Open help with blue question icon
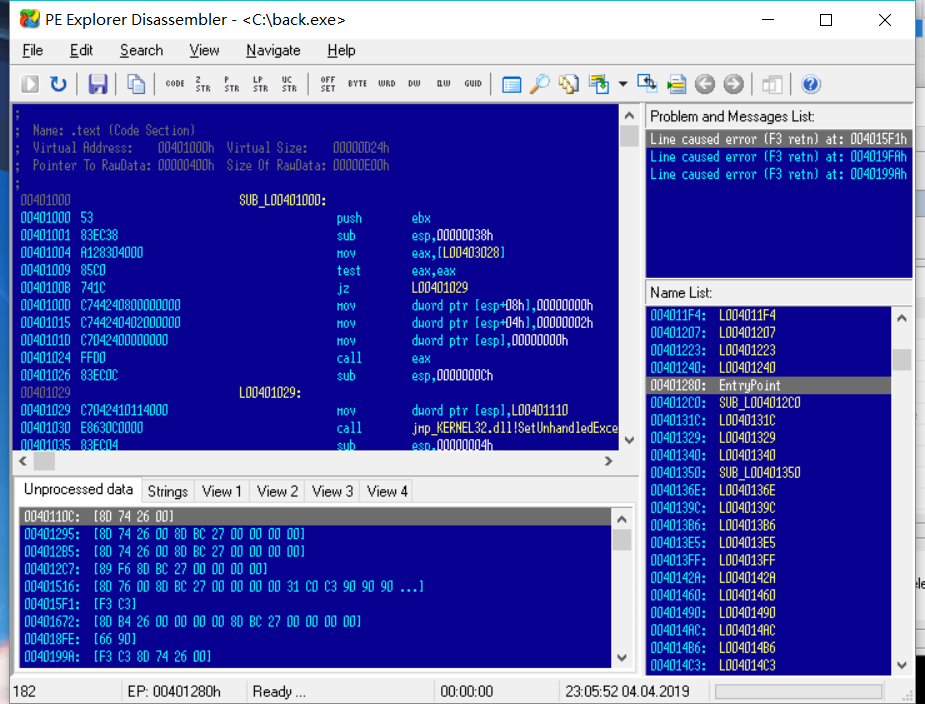Screen dimensions: 925x704 (x=811, y=84)
